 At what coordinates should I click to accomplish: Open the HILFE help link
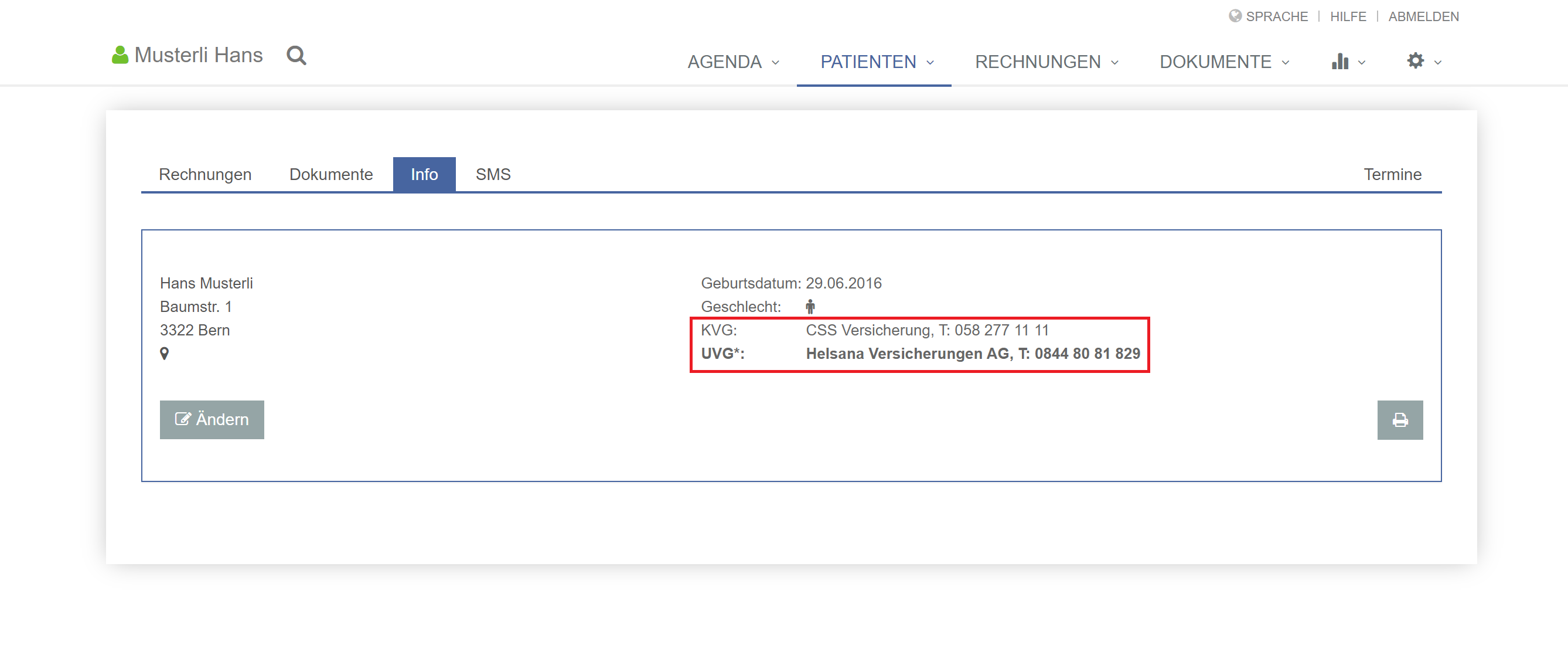(1348, 16)
